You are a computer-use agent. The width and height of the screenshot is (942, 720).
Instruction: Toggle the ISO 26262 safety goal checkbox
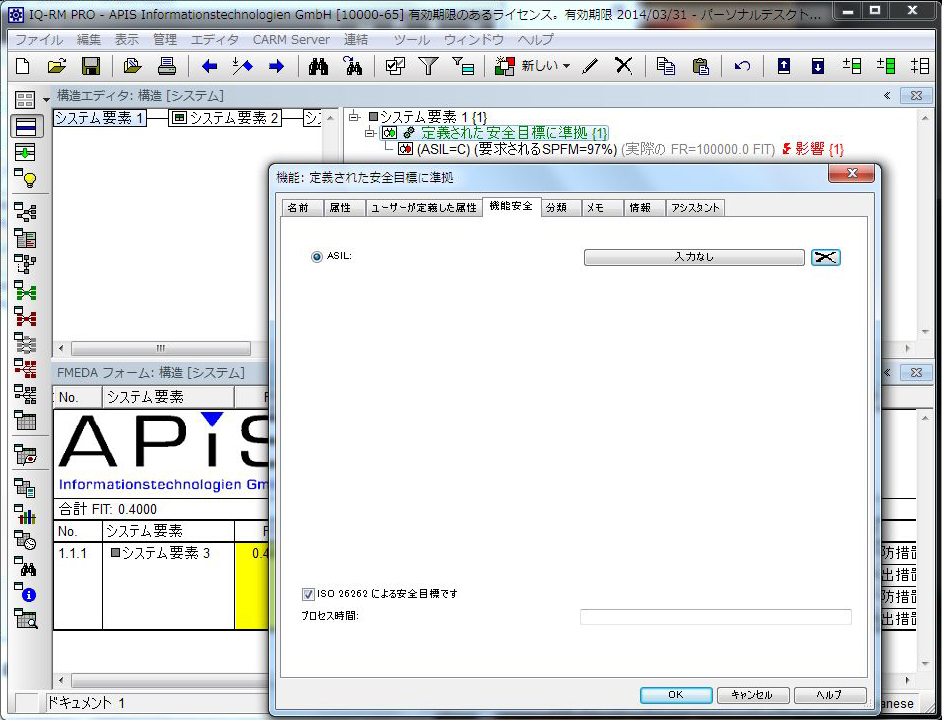308,594
